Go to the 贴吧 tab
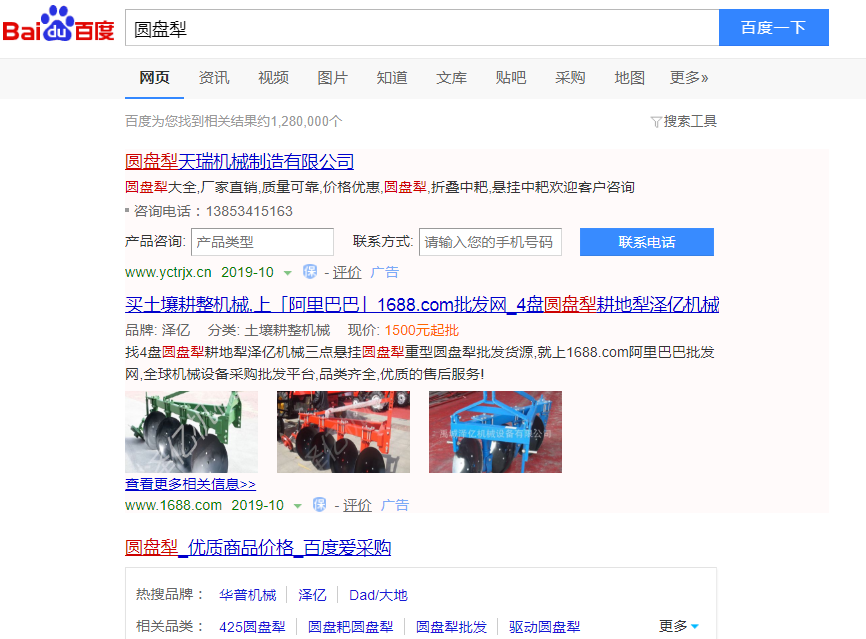The height and width of the screenshot is (639, 866). click(511, 78)
